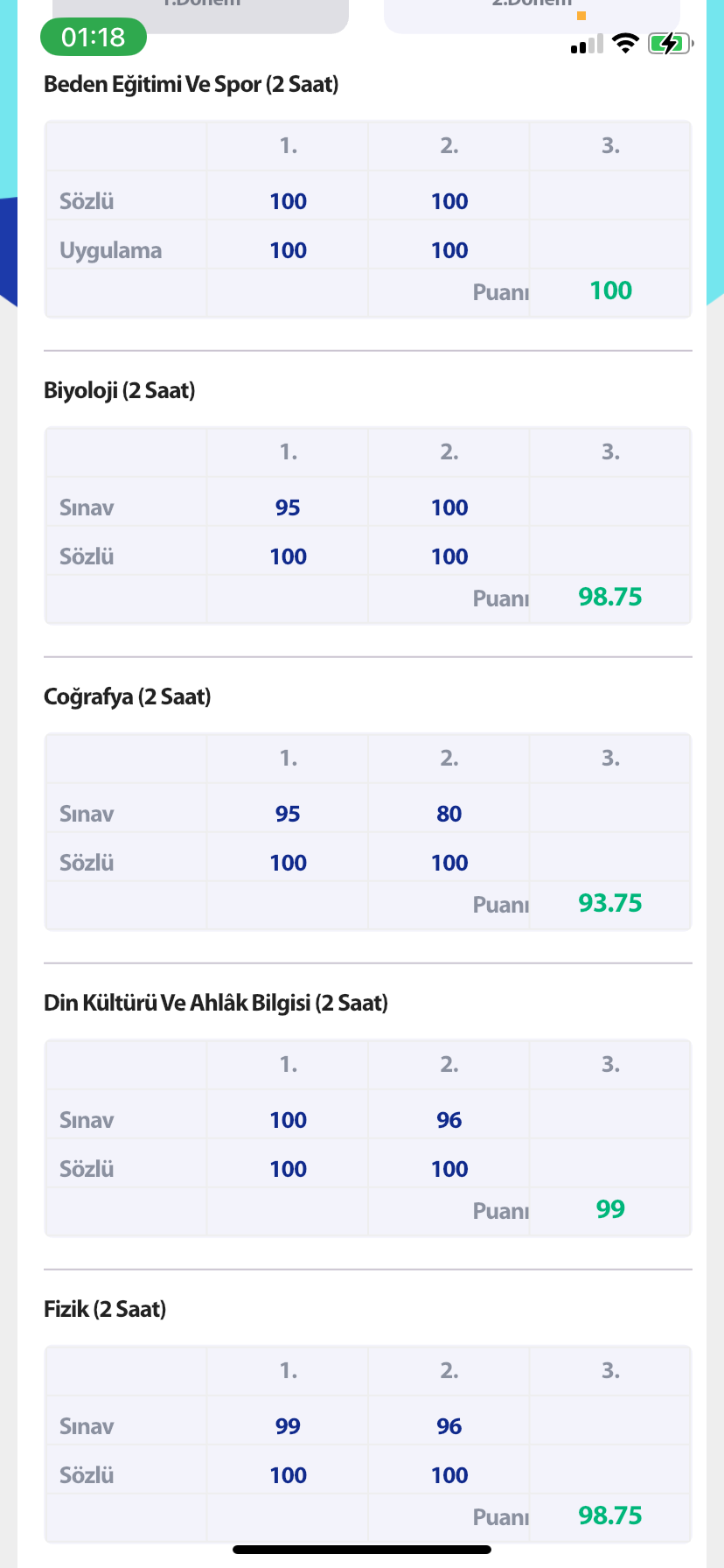
Task: Tap Coğrafya second Sınav grade 80
Action: coord(449,814)
